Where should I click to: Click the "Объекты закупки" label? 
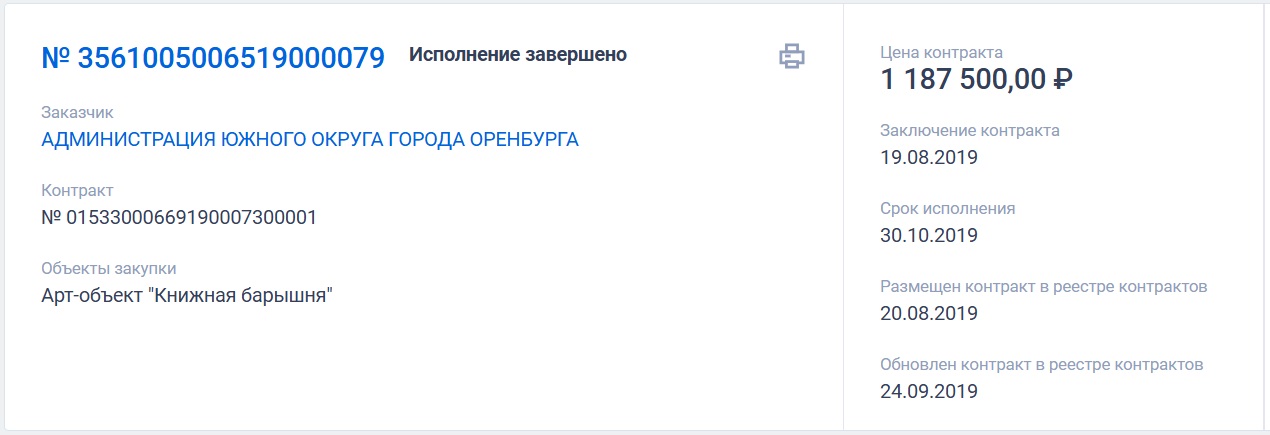pos(109,268)
